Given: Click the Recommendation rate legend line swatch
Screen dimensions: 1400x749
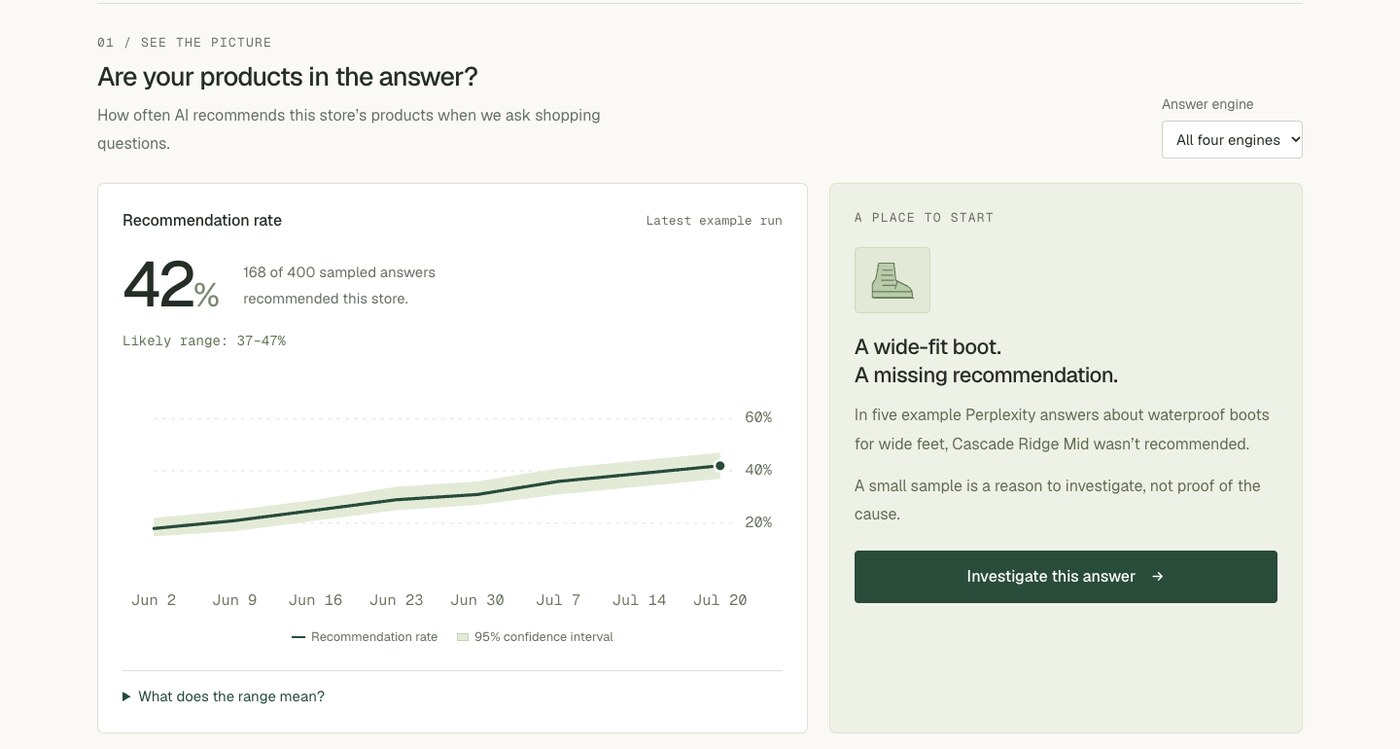Looking at the screenshot, I should point(298,637).
